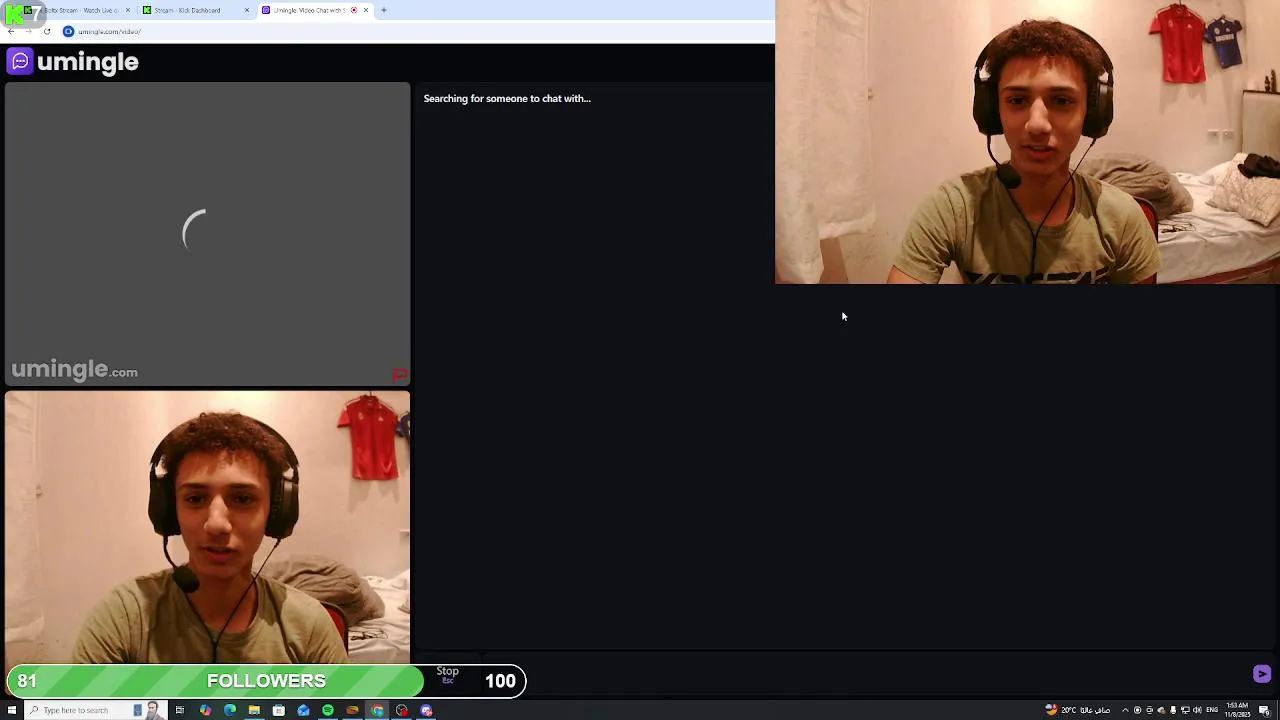Click the site info icon beside the URL

(x=69, y=31)
